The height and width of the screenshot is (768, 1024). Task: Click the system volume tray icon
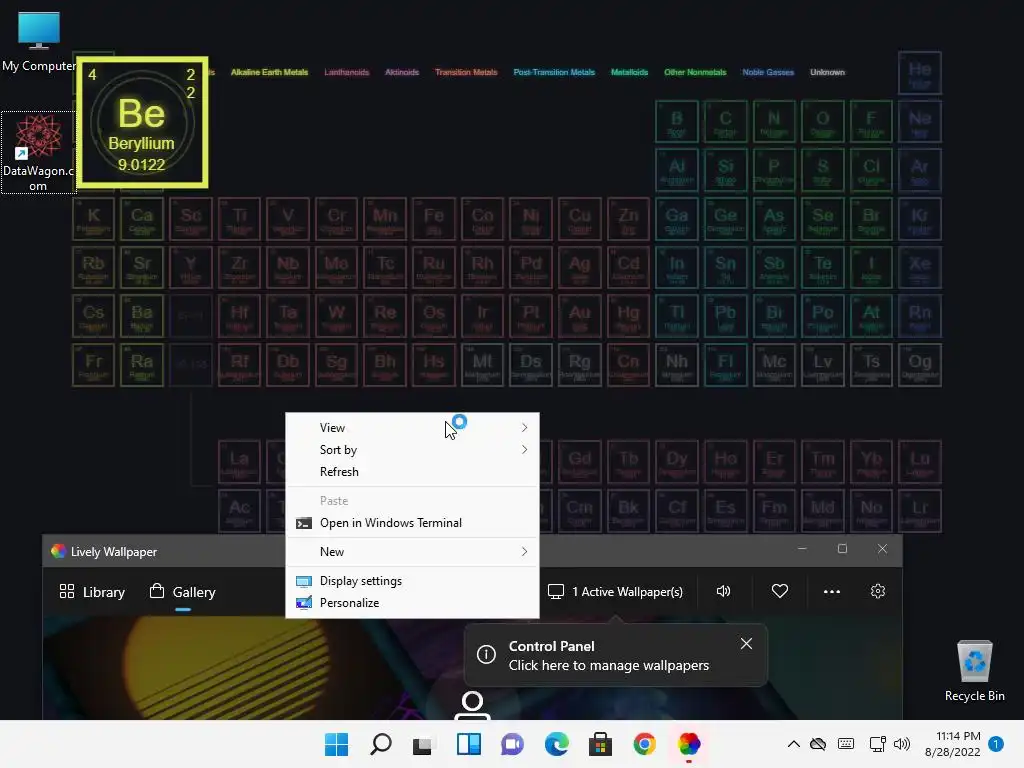coord(902,744)
